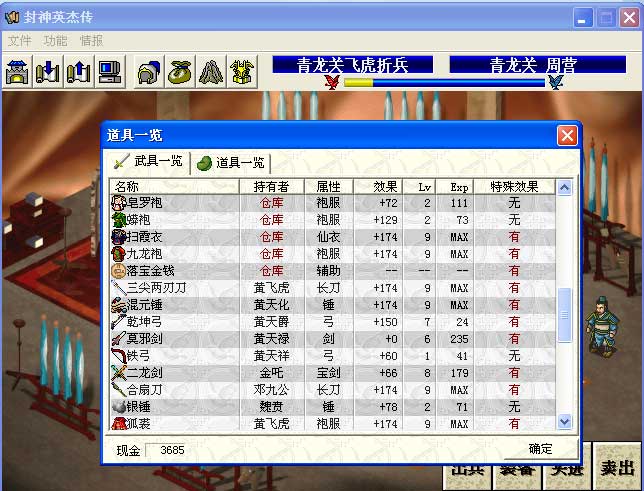Viewport: 644px width, 491px height.
Task: Click the Lv column header
Action: 420,187
